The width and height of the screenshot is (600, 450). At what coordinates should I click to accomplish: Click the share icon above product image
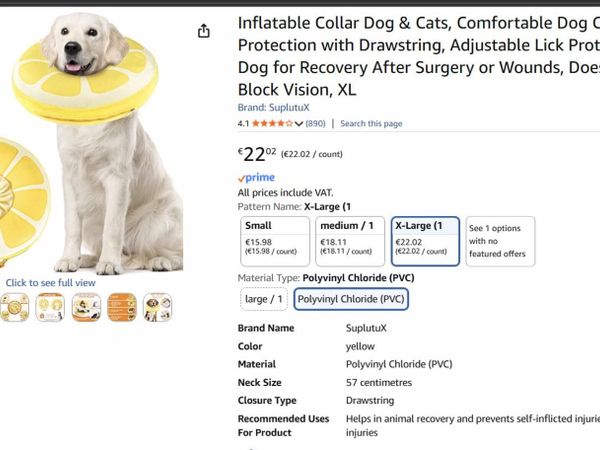(204, 31)
